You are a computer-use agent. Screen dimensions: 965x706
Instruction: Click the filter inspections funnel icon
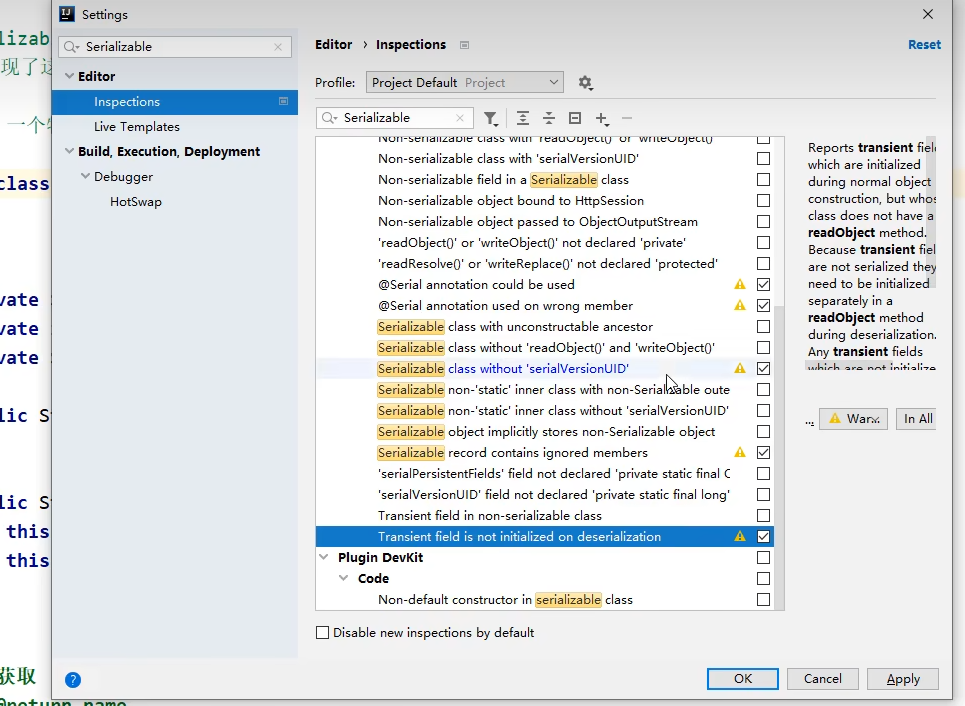click(491, 118)
